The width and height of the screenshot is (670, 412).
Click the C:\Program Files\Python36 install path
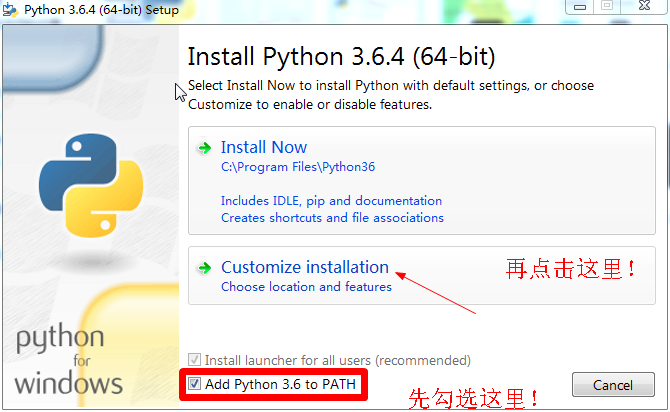(297, 167)
